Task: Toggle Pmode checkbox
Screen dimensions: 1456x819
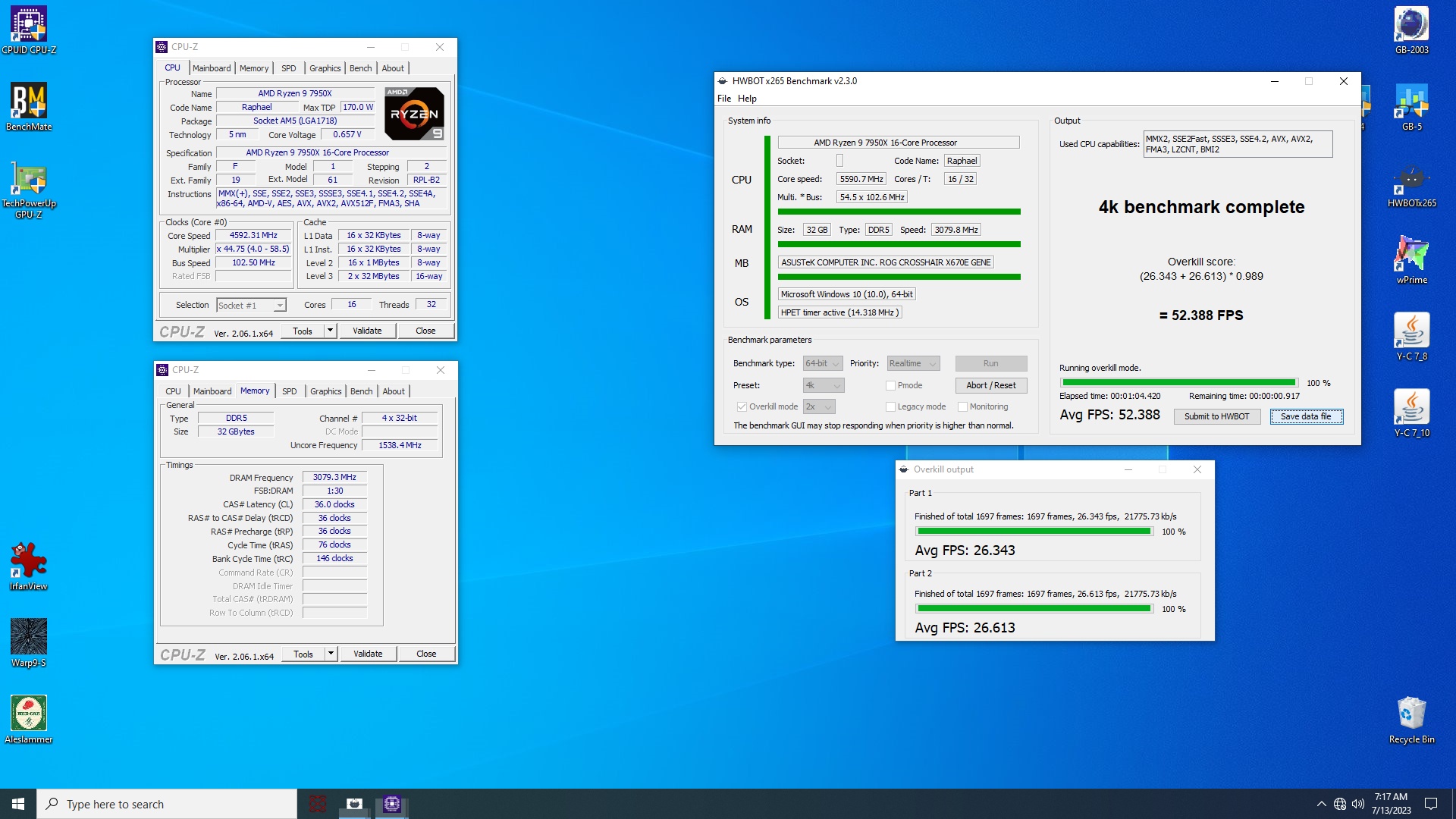Action: point(890,385)
